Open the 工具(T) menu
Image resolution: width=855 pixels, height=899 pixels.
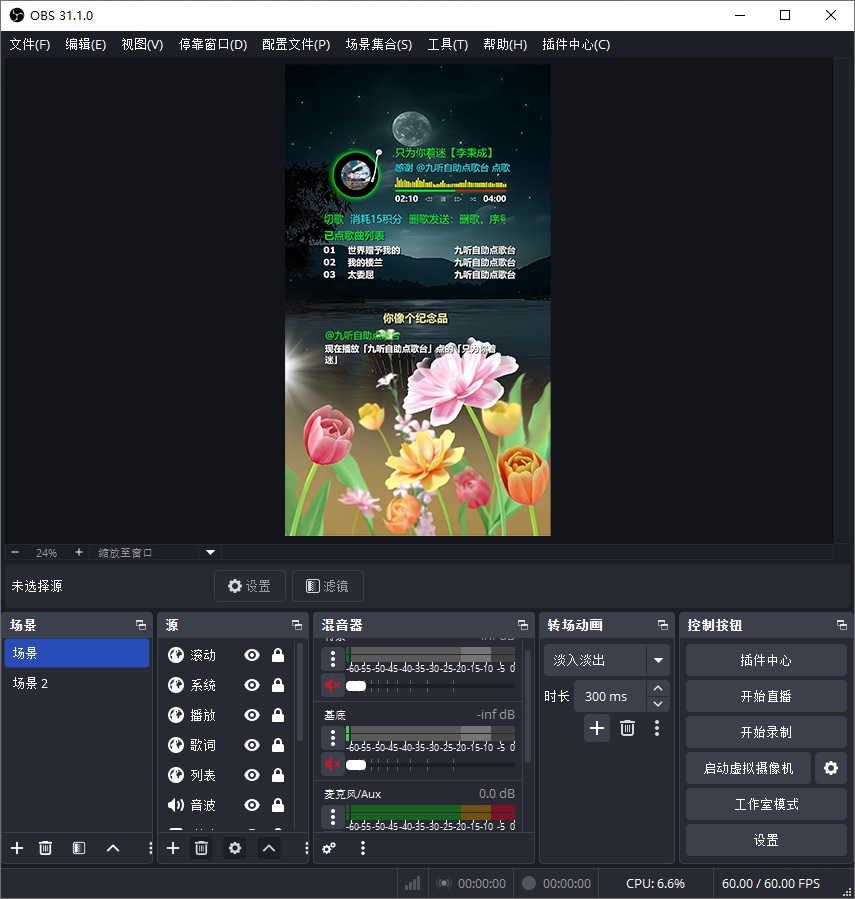[447, 44]
